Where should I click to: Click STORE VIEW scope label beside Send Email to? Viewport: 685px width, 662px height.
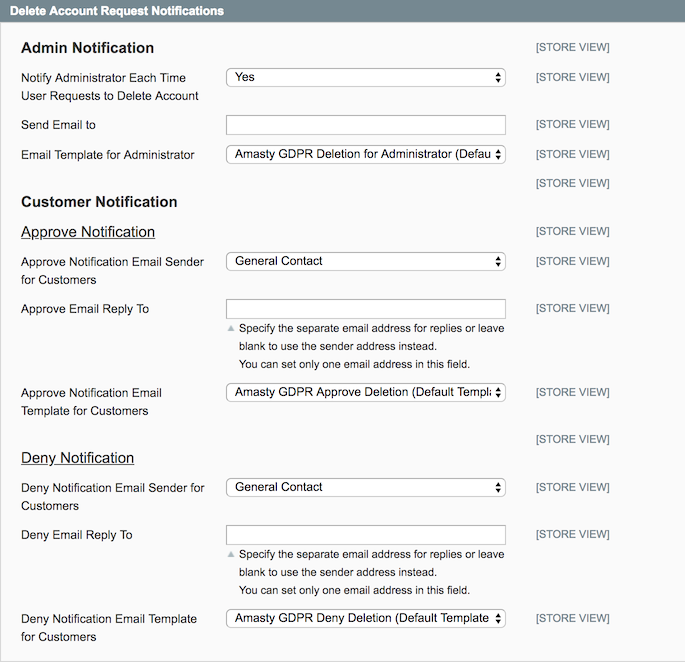click(572, 125)
